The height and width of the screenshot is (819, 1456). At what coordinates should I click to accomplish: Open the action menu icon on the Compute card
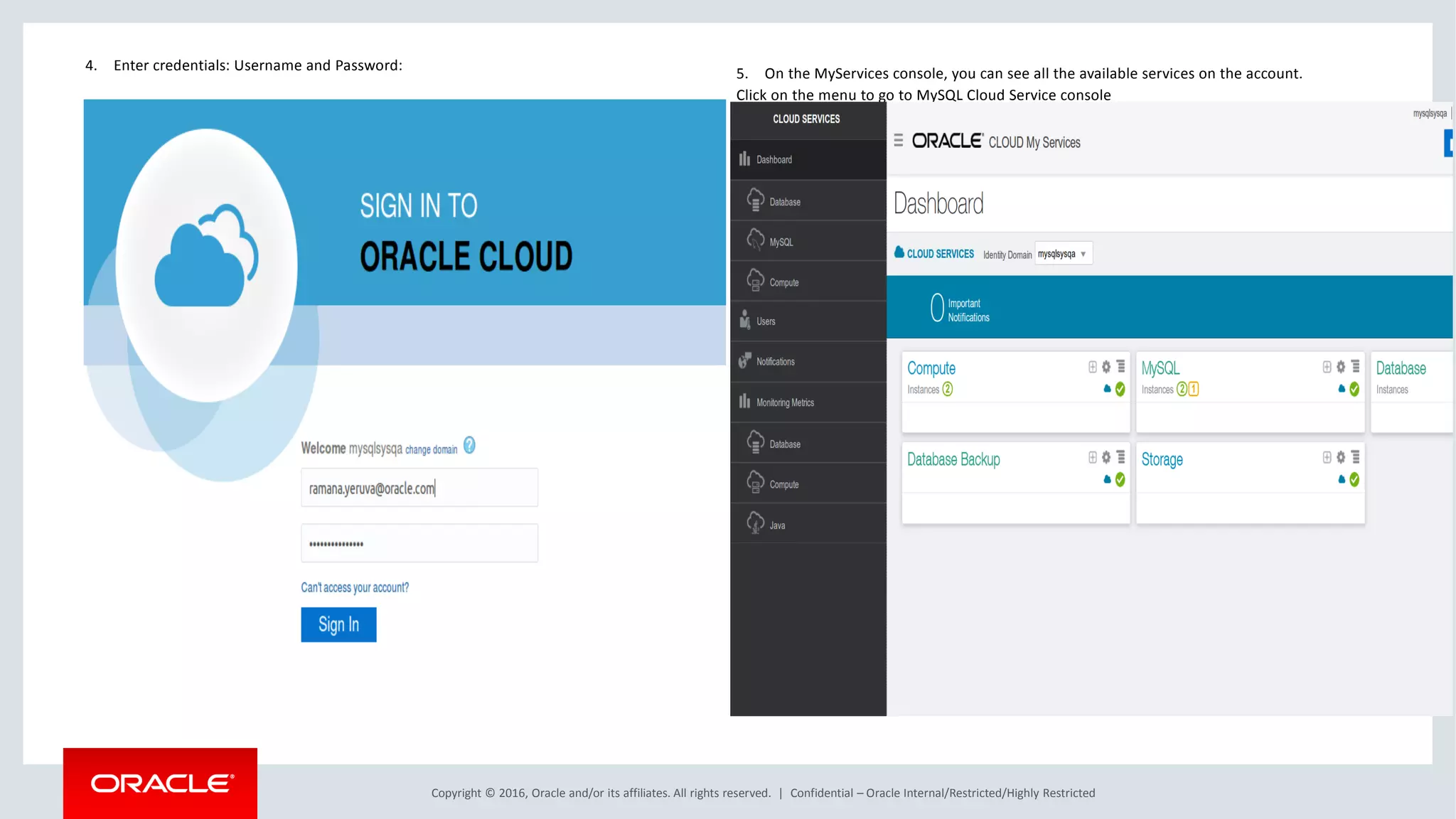click(1121, 367)
